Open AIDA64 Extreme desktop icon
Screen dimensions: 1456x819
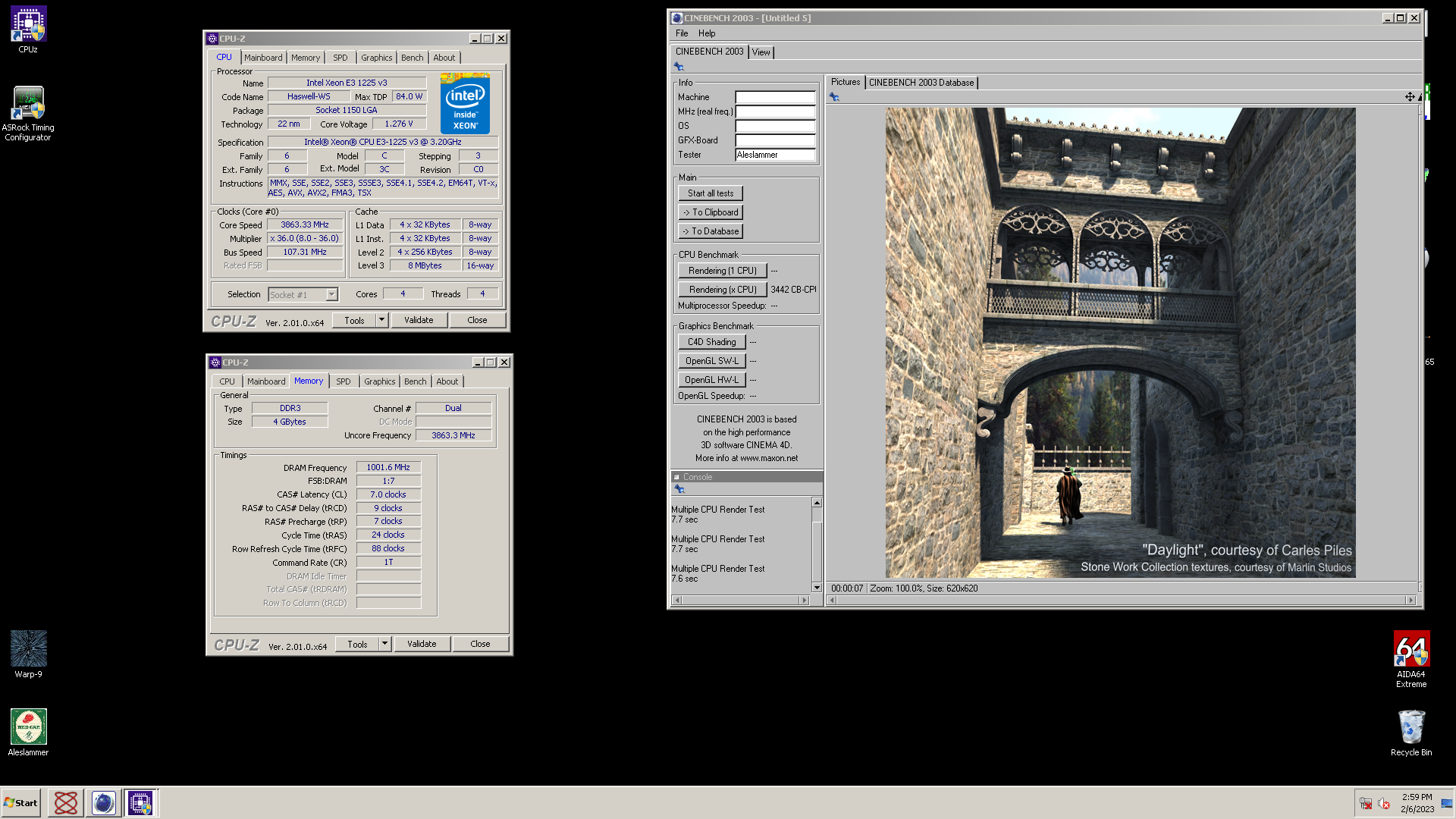(1411, 659)
